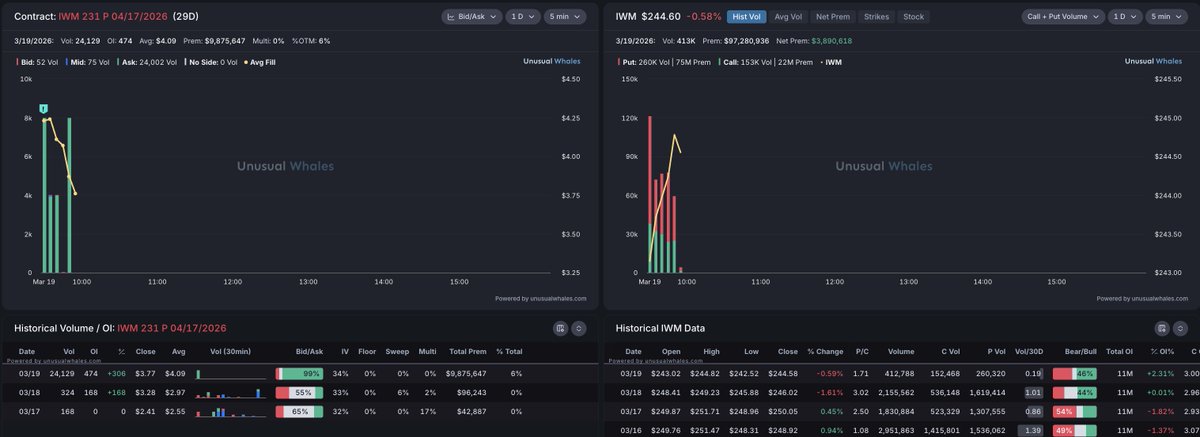Click the 03/17 row's 30min volume sparkline
Image resolution: width=1200 pixels, height=437 pixels.
click(230, 411)
